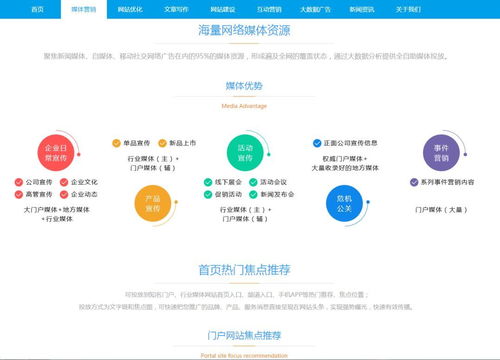Go to the 关于我们 page

point(408,9)
